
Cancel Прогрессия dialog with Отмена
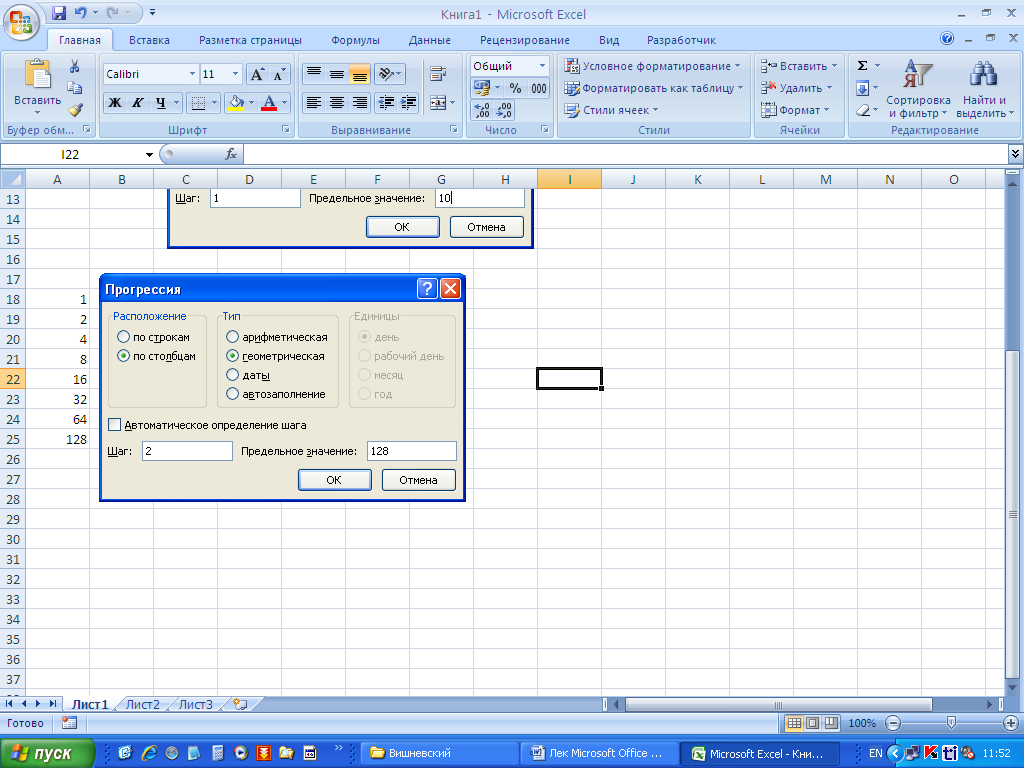pos(418,480)
